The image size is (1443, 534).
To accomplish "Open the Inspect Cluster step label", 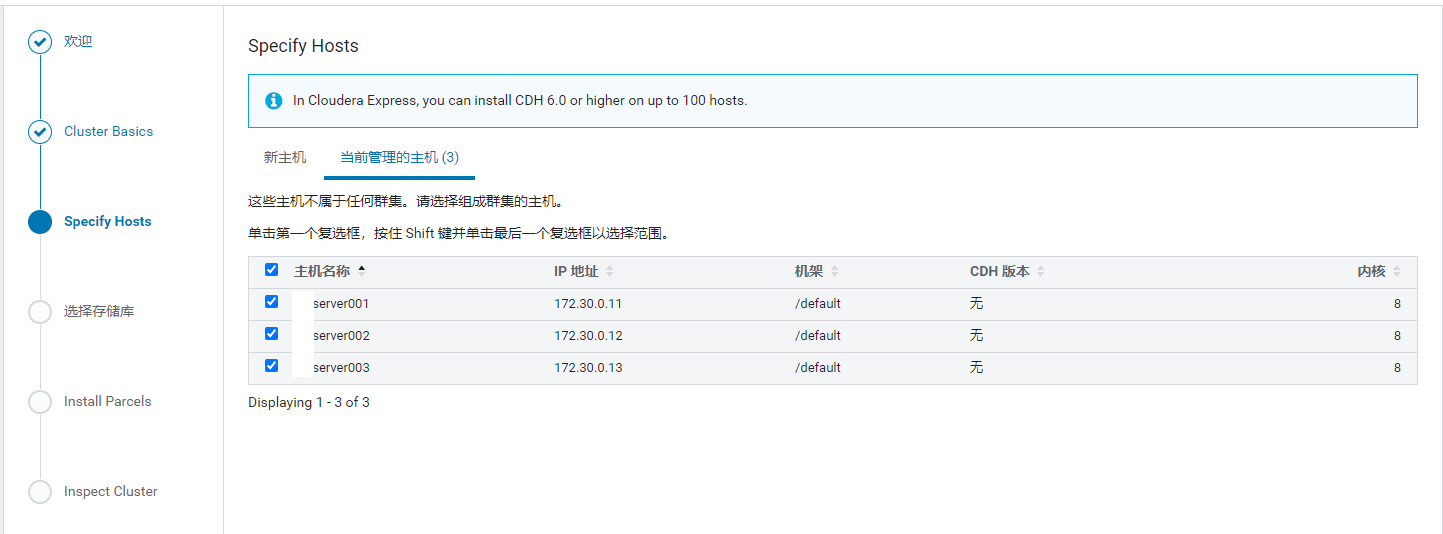I will point(111,492).
